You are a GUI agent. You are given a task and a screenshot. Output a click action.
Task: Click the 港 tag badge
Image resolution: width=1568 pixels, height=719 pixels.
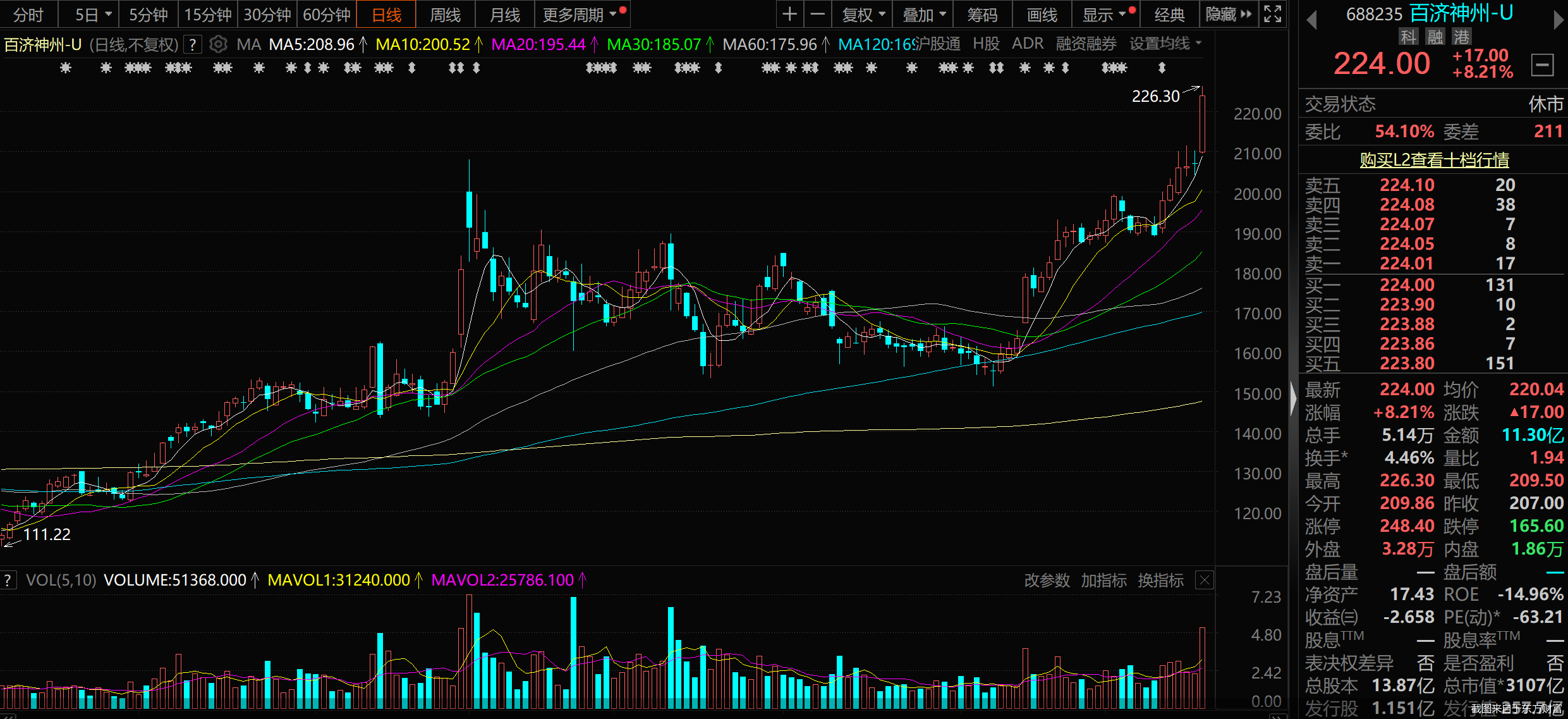pos(1461,37)
